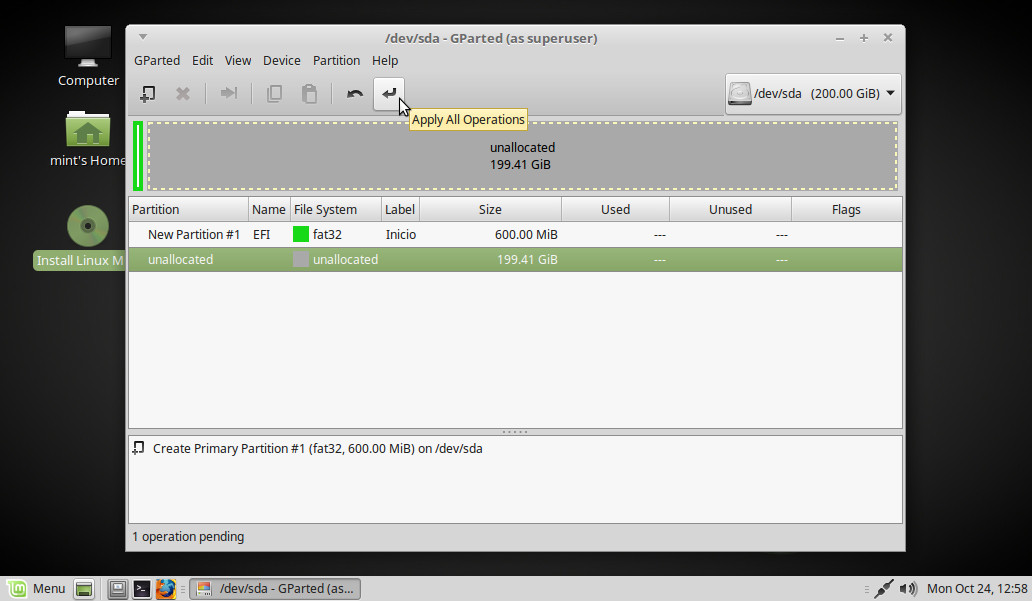Select the New Partition #1 row

193,235
